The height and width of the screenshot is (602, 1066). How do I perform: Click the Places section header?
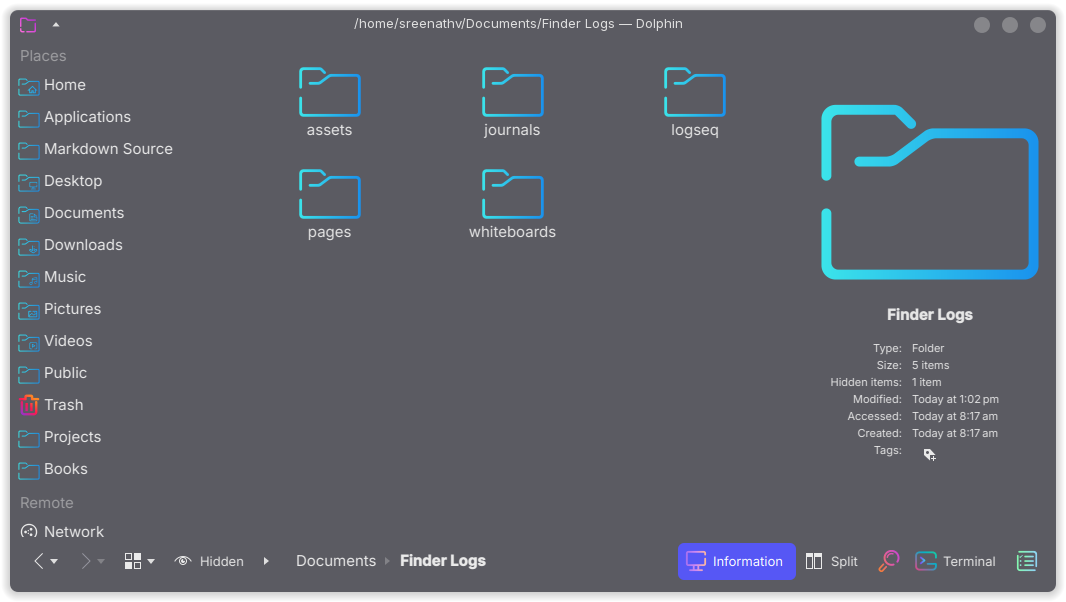[x=43, y=56]
